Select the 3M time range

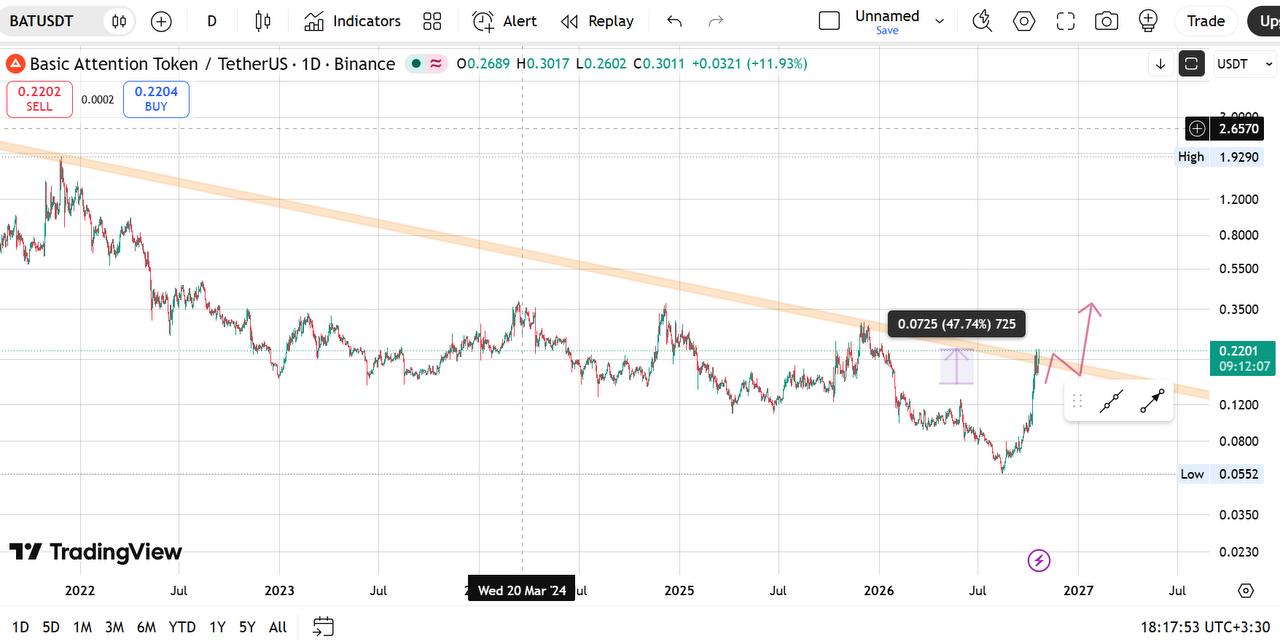click(115, 627)
